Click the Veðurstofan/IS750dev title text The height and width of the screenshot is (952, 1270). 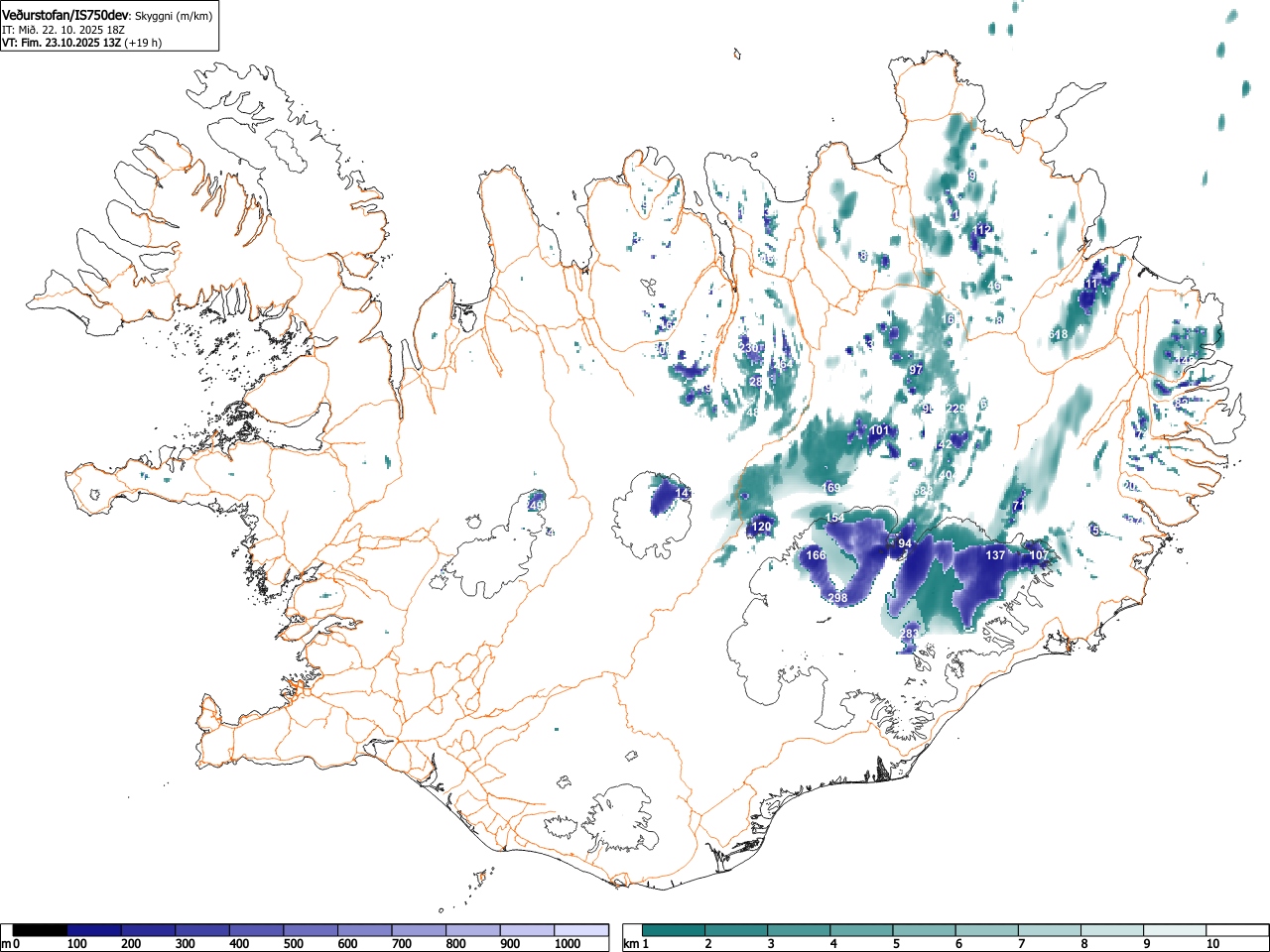click(x=64, y=16)
